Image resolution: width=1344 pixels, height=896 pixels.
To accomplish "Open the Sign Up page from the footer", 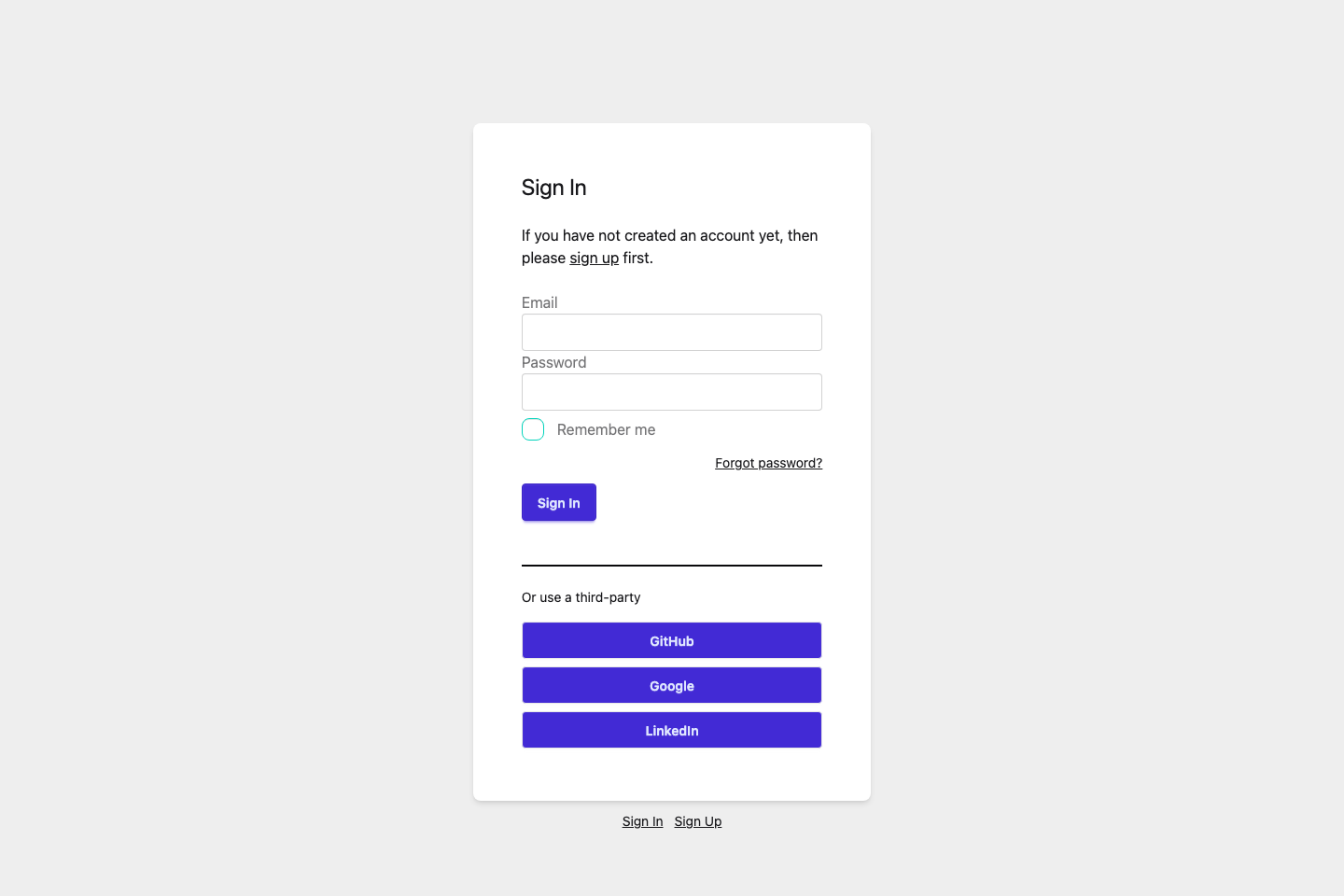I will 697,821.
